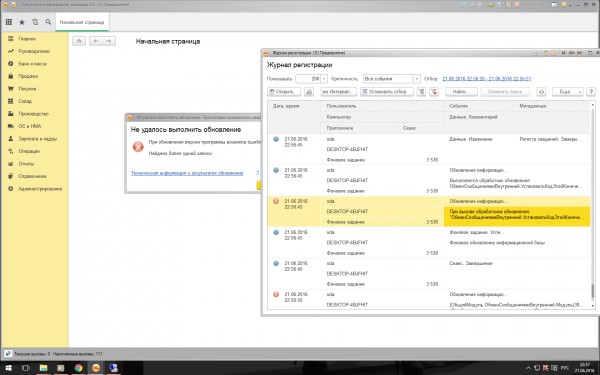Open Критичность dropdown arrow
This screenshot has height=375, width=600.
417,79
